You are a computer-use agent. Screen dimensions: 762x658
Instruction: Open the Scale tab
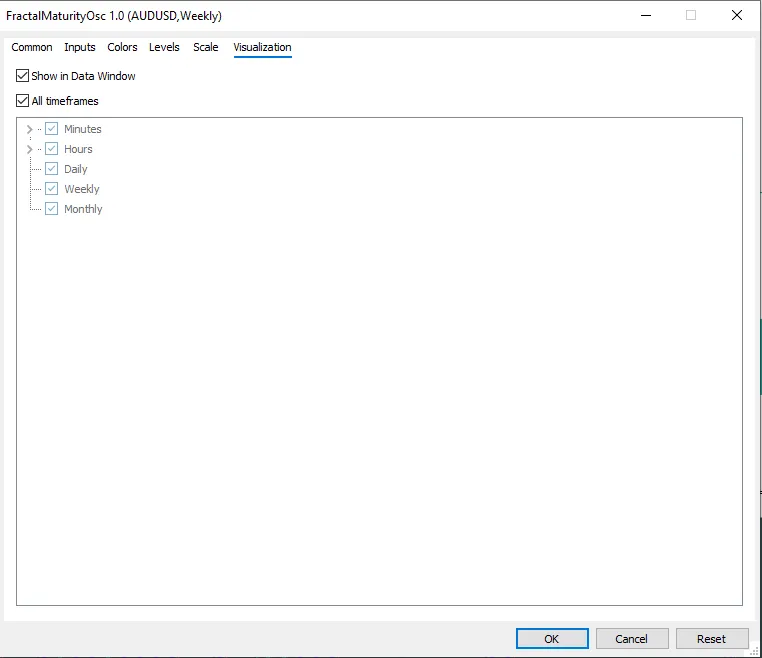205,47
